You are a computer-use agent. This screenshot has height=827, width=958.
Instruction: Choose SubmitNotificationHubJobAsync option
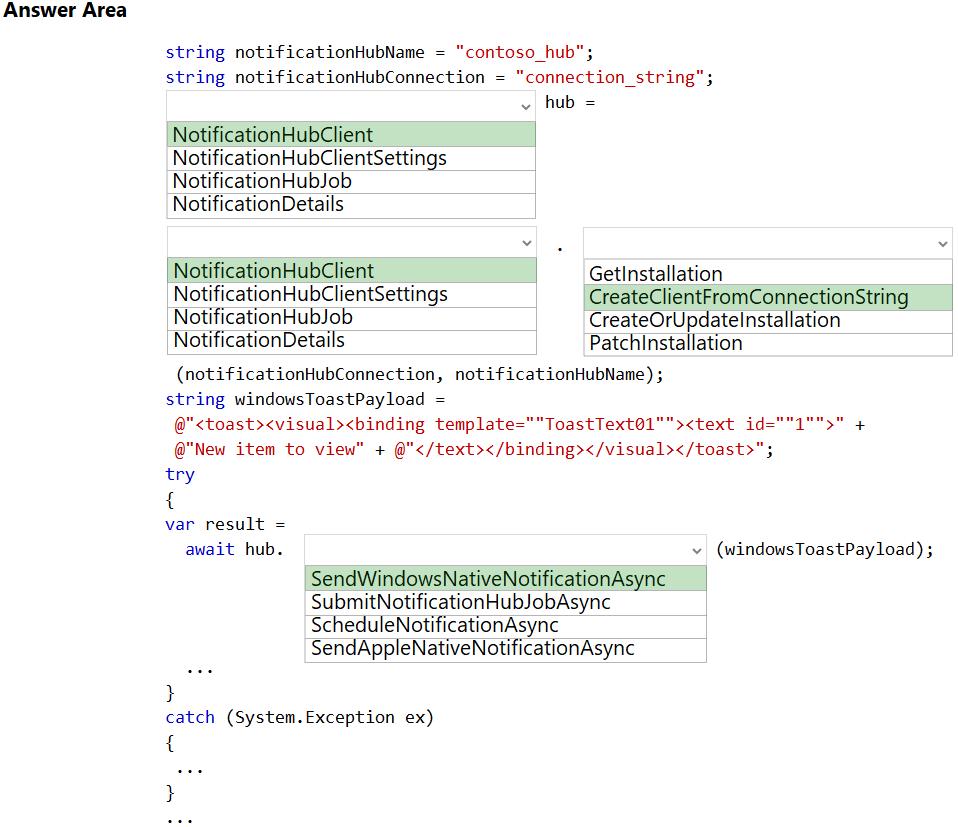pos(505,602)
